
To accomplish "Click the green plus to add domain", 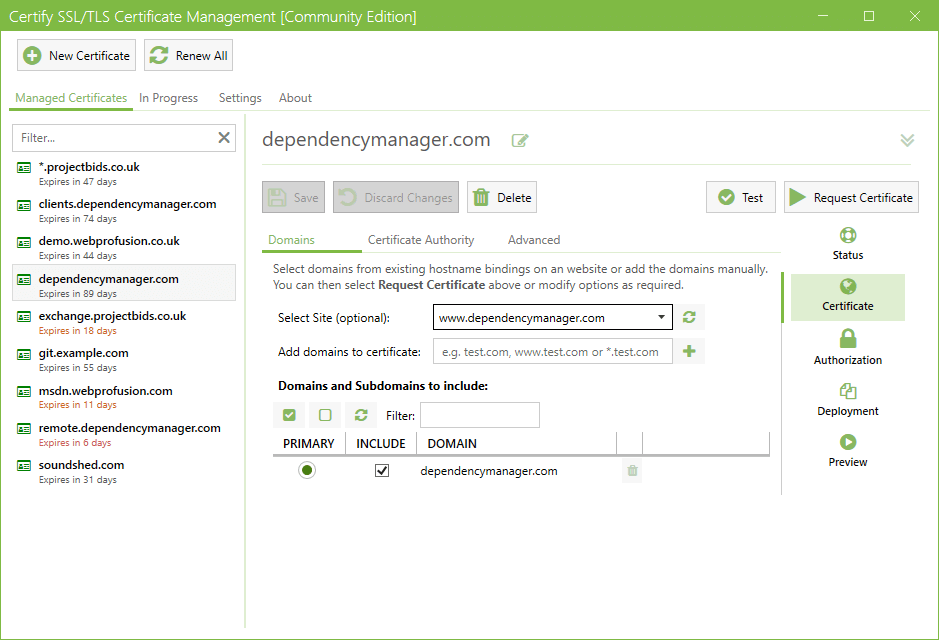I will 689,351.
